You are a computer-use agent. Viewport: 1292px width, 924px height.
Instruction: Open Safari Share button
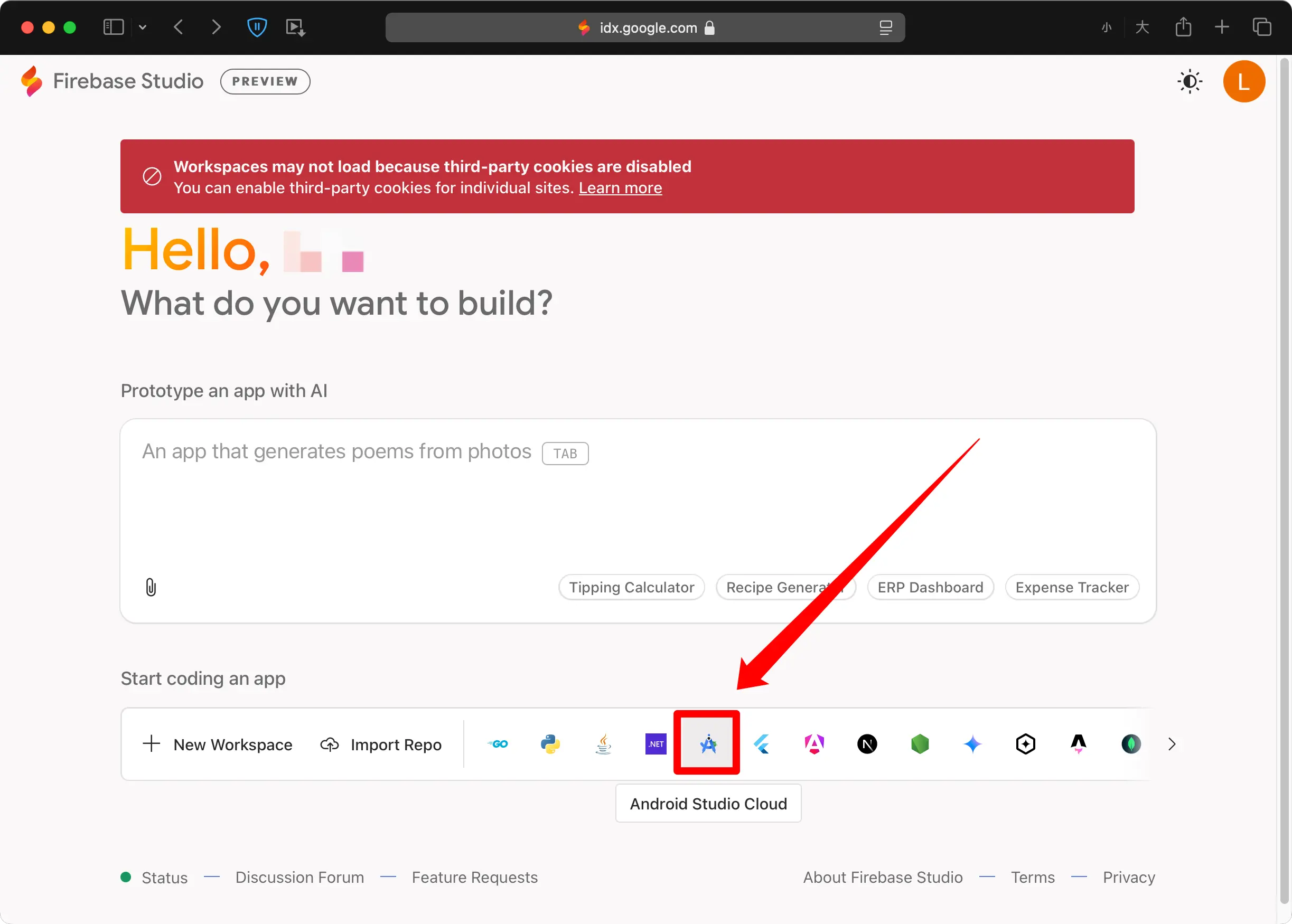click(1183, 27)
